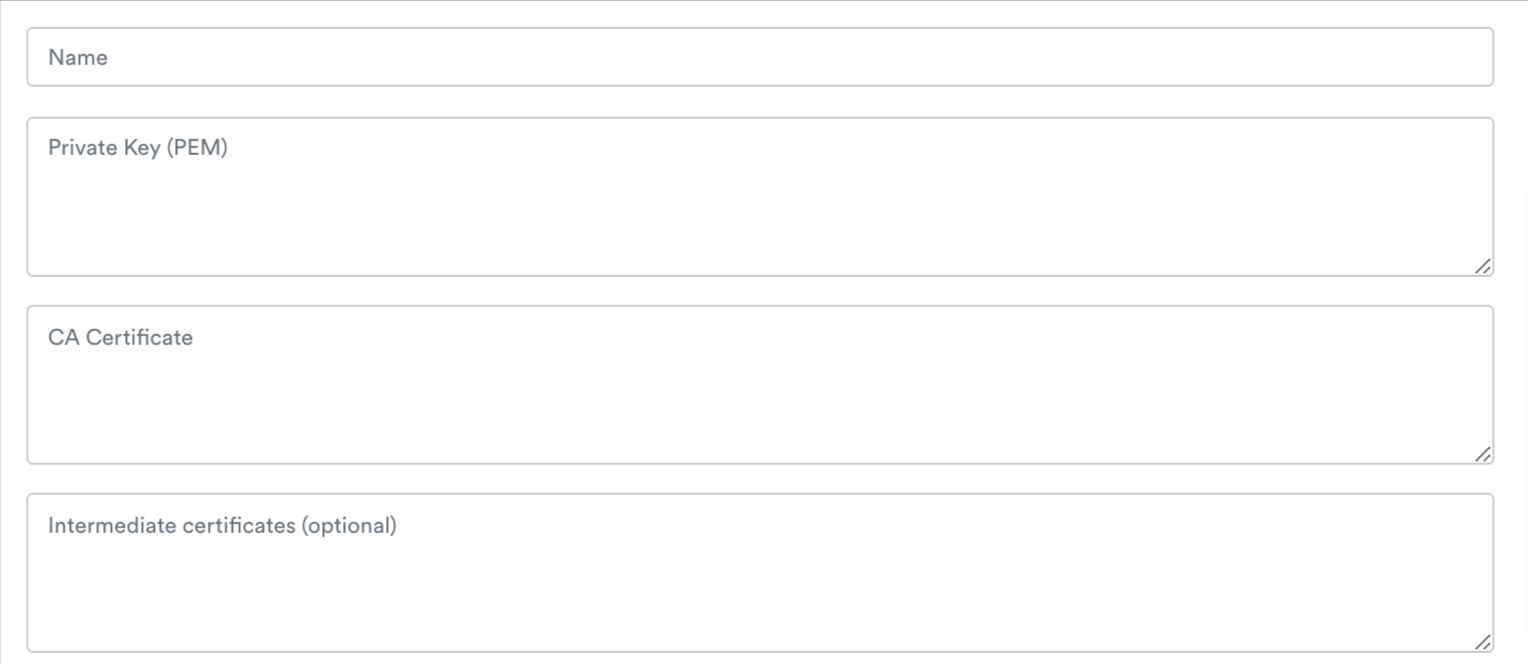Focus the Name input field
The width and height of the screenshot is (1528, 664).
coord(760,57)
